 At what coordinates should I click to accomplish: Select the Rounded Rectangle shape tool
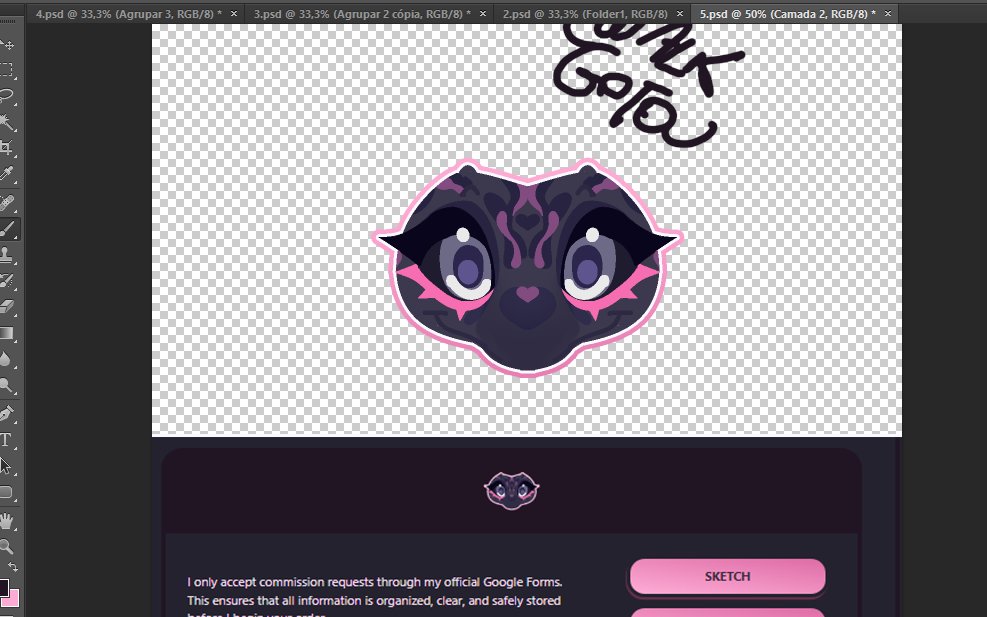tap(7, 492)
